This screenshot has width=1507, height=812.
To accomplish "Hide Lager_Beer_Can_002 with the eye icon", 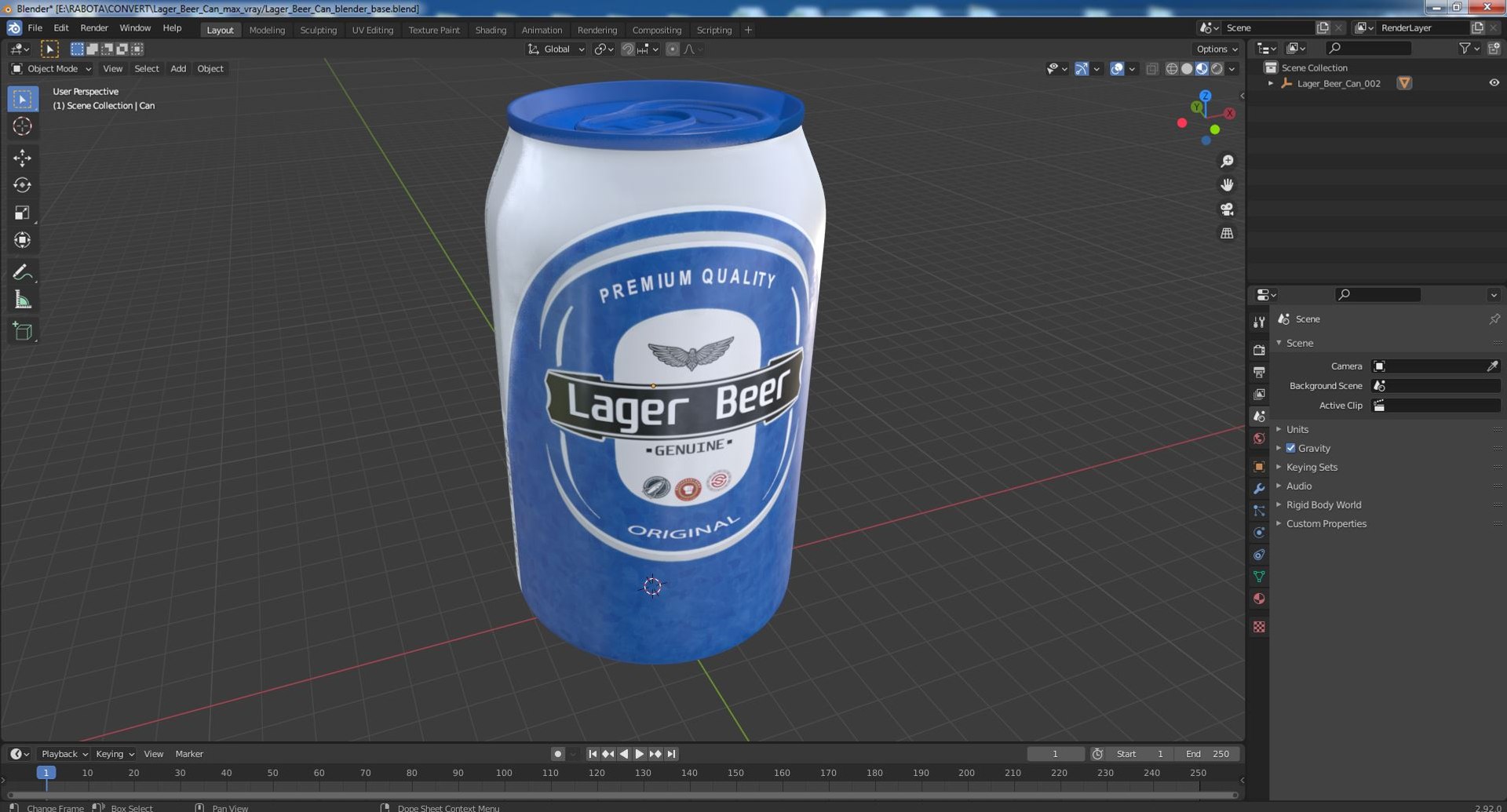I will point(1494,83).
